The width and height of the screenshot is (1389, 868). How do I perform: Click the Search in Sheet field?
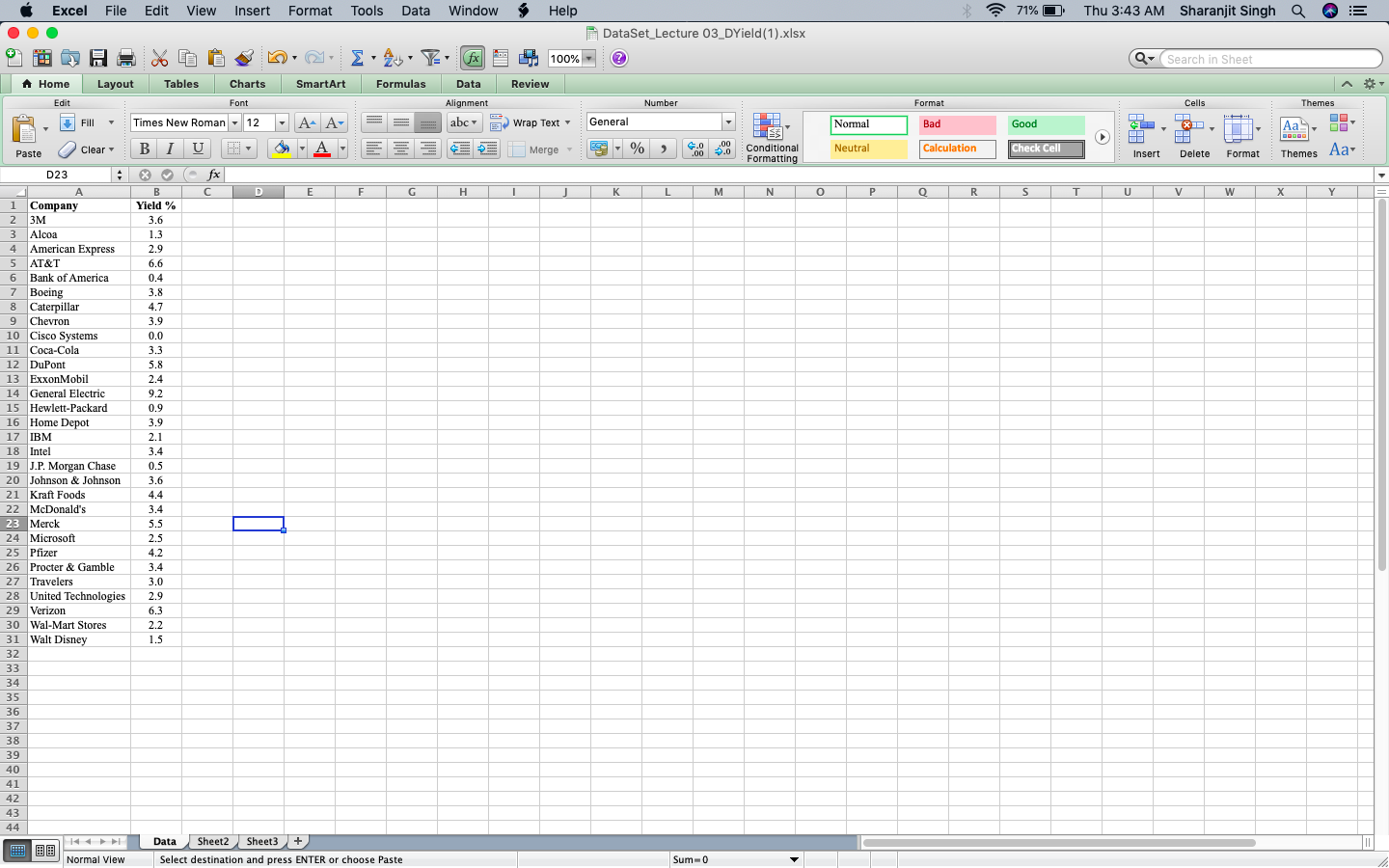[1270, 59]
